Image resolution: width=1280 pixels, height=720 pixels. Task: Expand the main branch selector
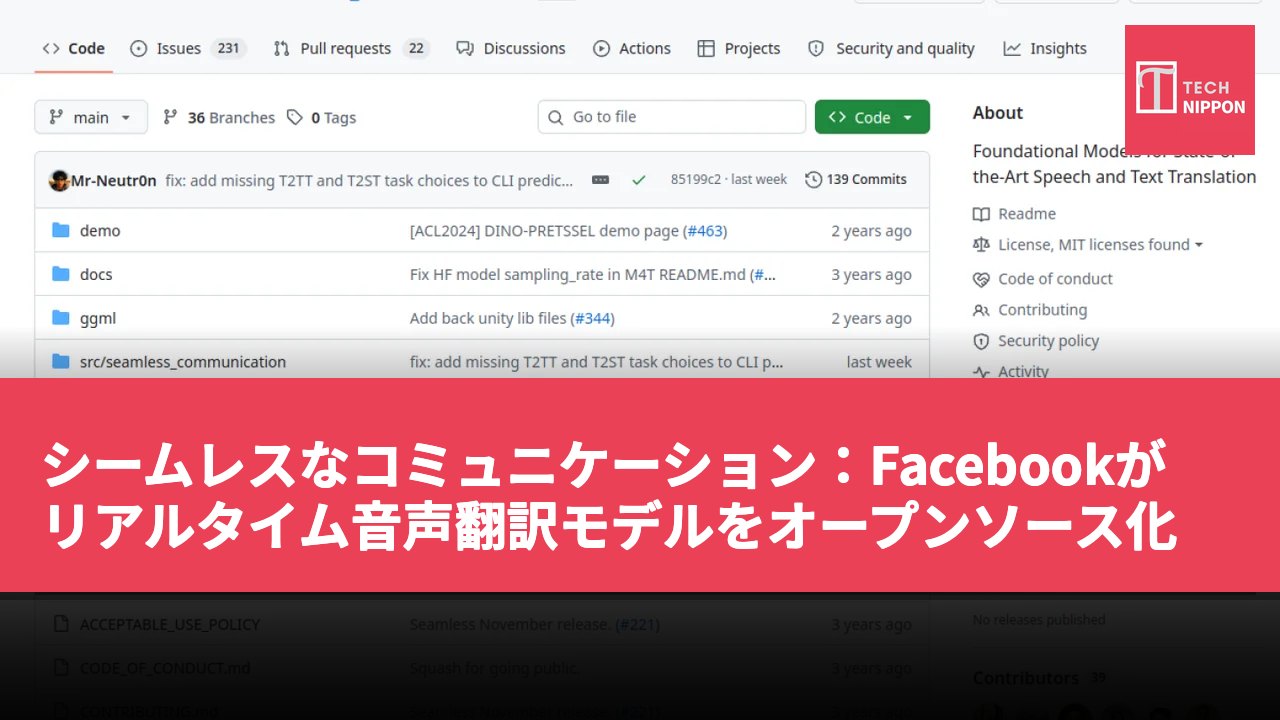coord(91,117)
